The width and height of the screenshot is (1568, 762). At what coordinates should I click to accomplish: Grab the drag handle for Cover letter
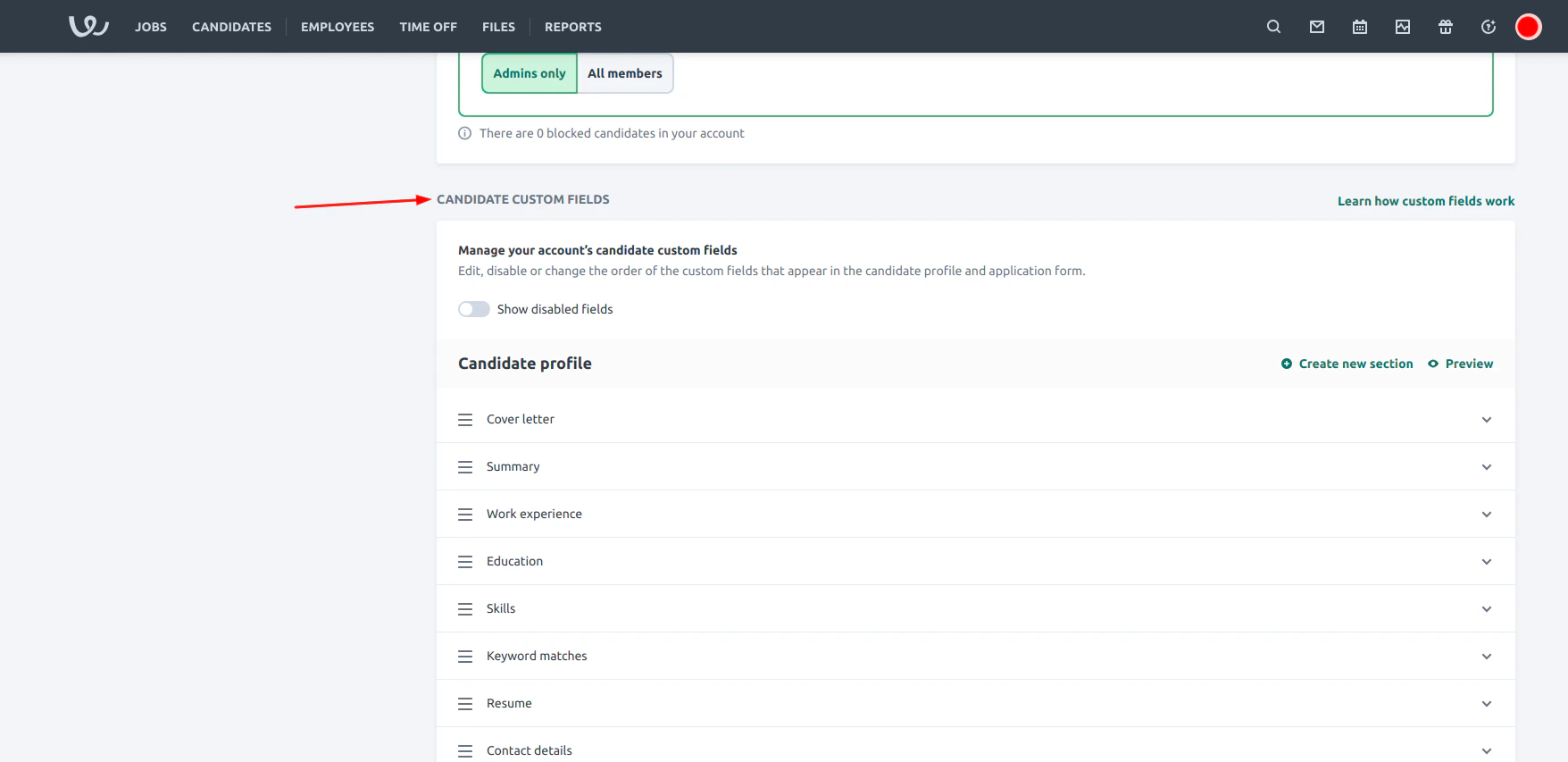pos(465,420)
